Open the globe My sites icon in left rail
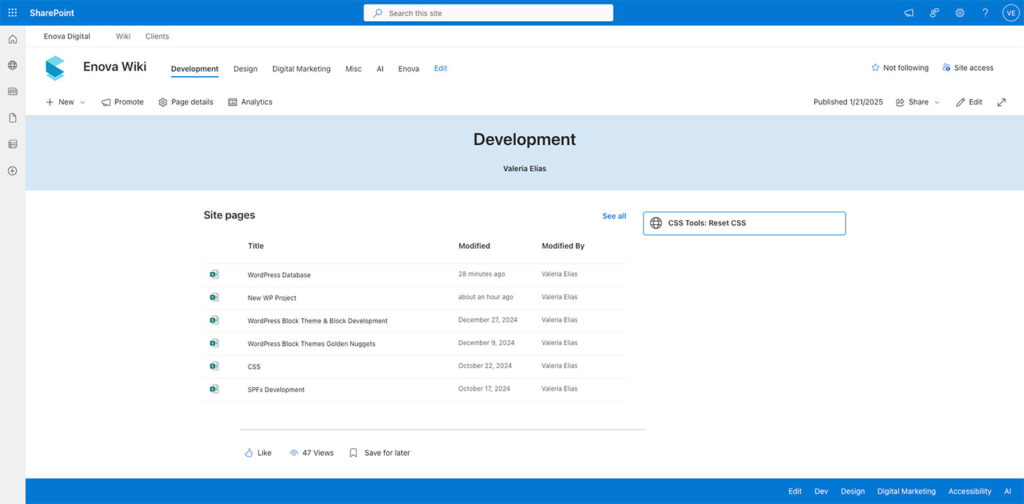Screen dimensions: 1024x504 (12, 65)
